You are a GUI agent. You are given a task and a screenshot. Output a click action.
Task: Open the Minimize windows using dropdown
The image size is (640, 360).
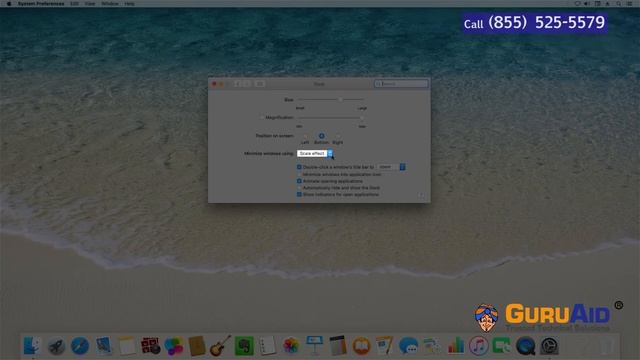(x=315, y=153)
